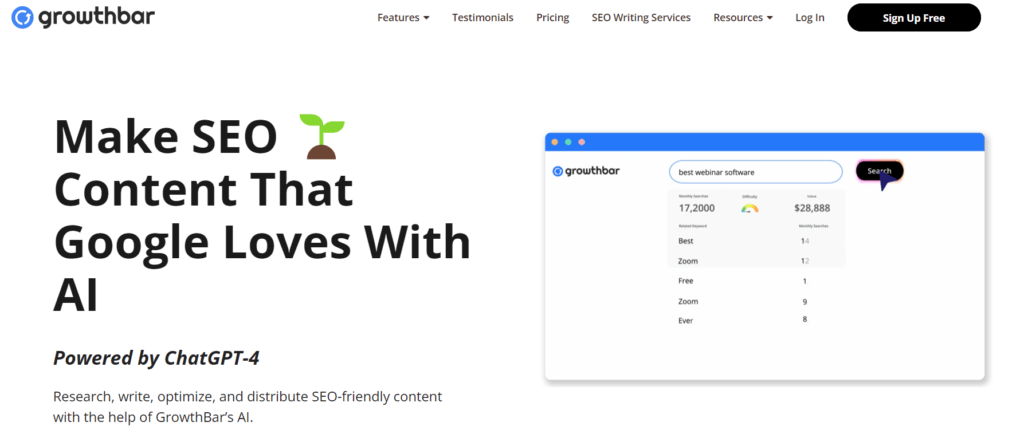1024x438 pixels.
Task: Click the Log In link
Action: pyautogui.click(x=810, y=18)
